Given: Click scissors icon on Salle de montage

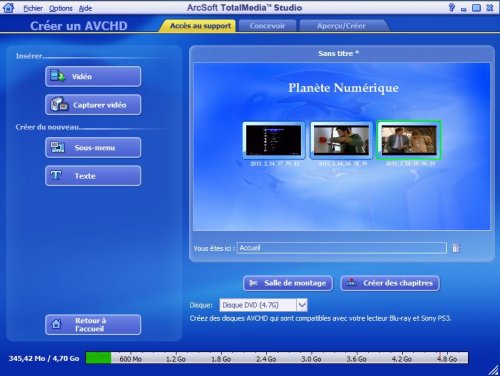Looking at the screenshot, I should [253, 283].
